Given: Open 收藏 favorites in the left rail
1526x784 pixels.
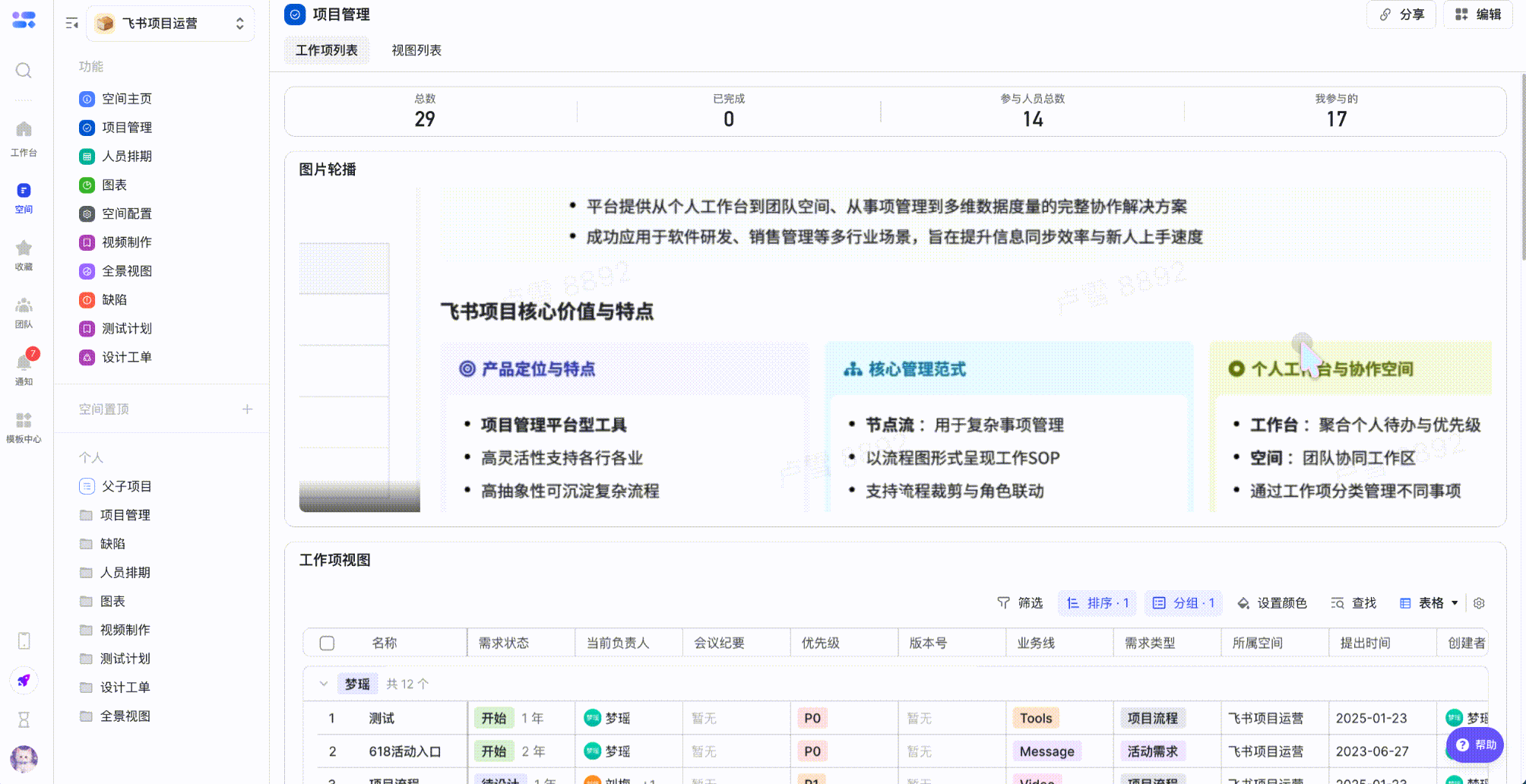Looking at the screenshot, I should click(x=24, y=255).
